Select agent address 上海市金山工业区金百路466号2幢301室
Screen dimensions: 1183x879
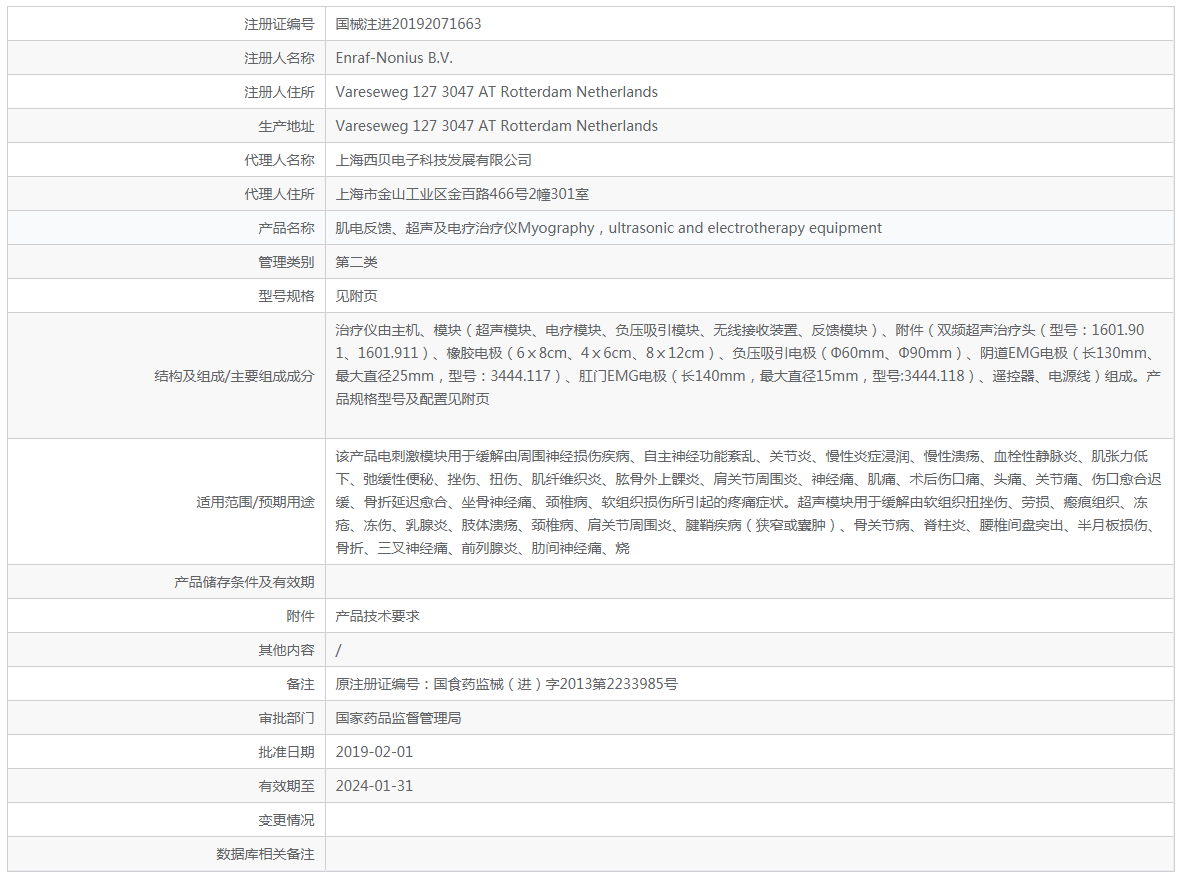tap(462, 194)
